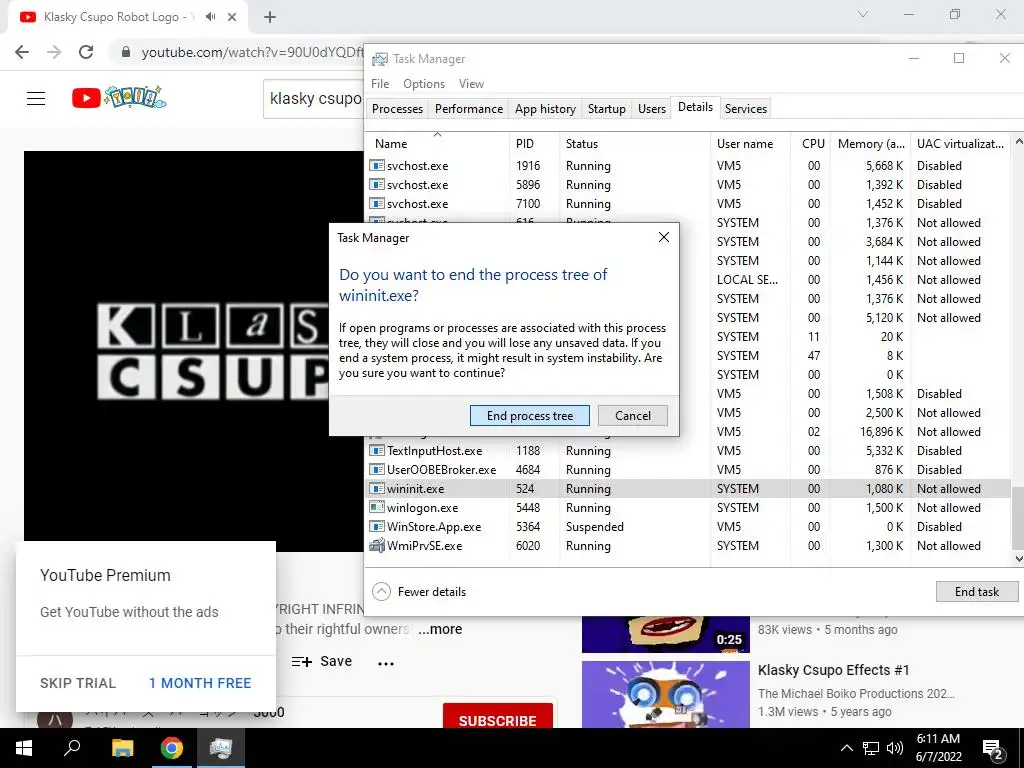This screenshot has height=768, width=1024.
Task: Switch to the Performance tab
Action: pyautogui.click(x=469, y=108)
